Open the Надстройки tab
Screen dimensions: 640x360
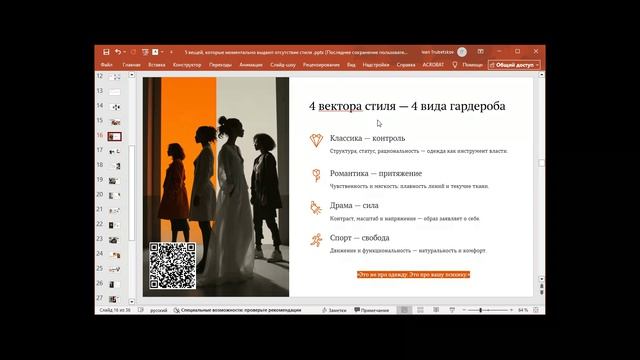(x=376, y=65)
